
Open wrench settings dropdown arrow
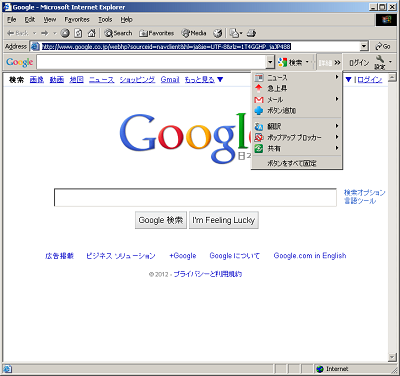tap(390, 62)
